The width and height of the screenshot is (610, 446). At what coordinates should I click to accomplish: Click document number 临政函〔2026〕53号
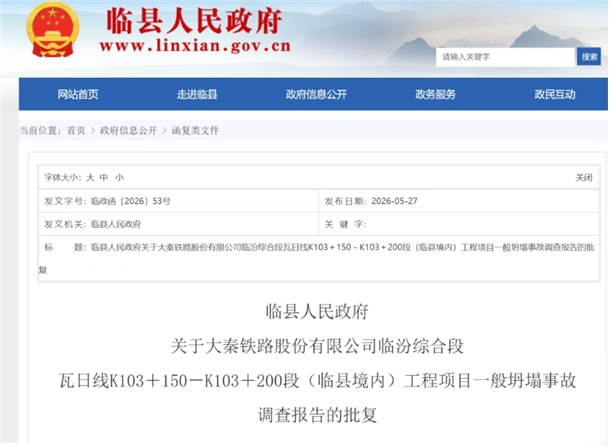(x=131, y=201)
